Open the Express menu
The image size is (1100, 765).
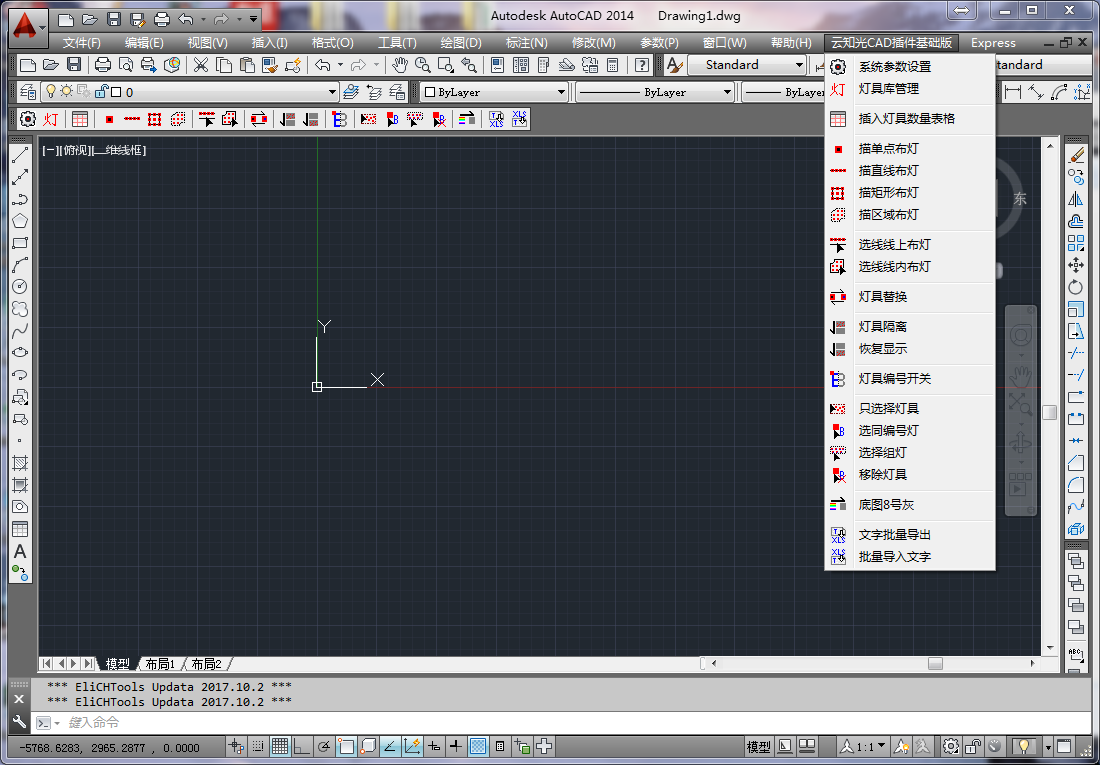click(x=993, y=43)
